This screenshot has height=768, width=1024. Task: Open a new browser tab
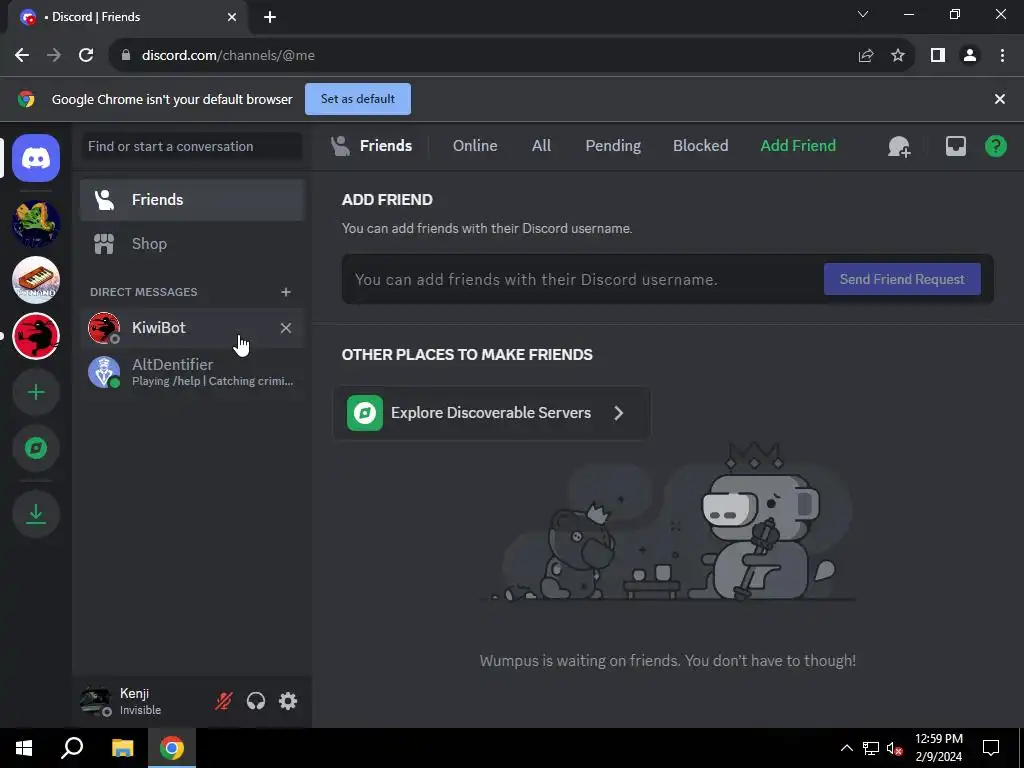click(270, 17)
